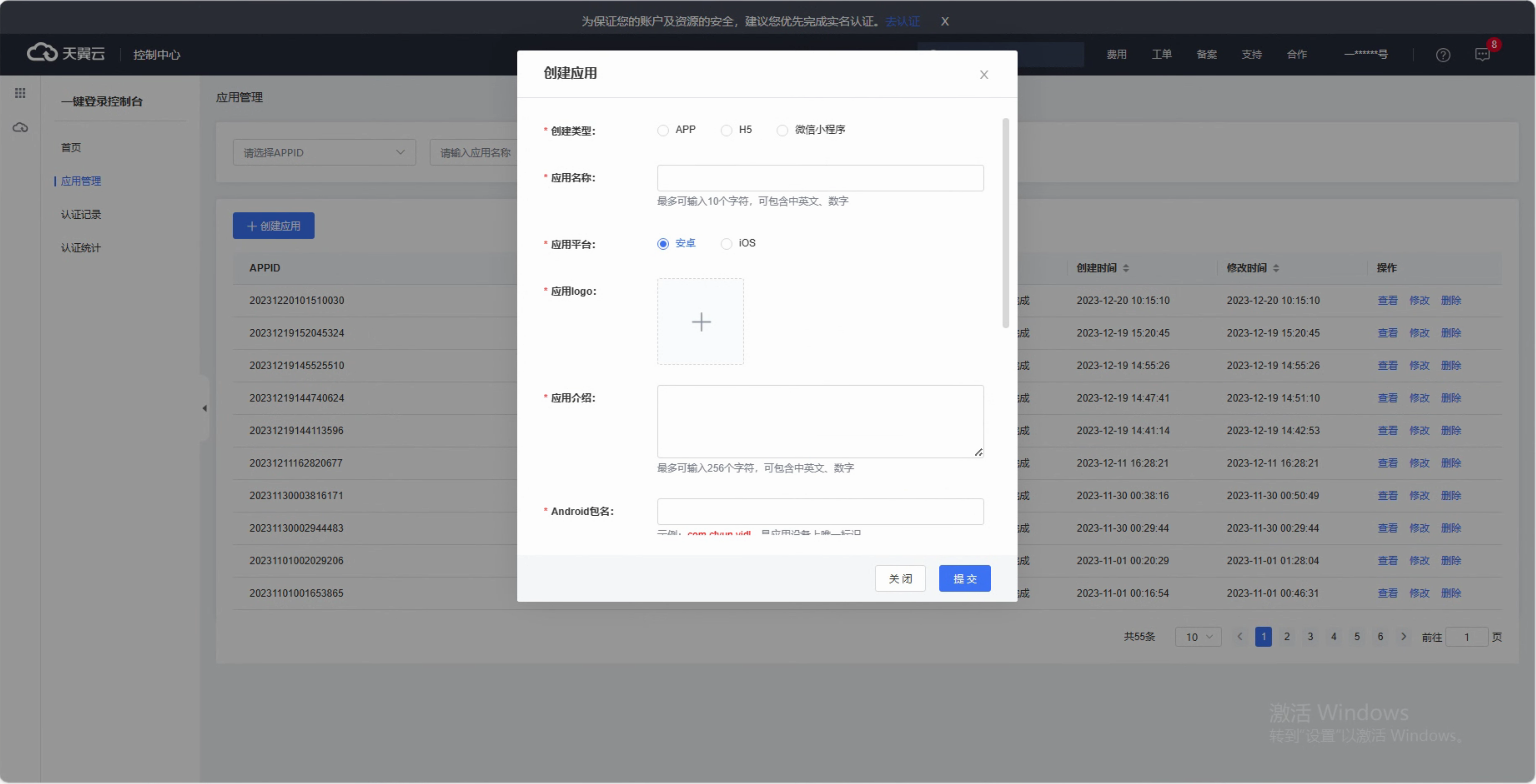Open 费用 in the top navigation
Viewport: 1536px width, 784px height.
coord(1116,55)
